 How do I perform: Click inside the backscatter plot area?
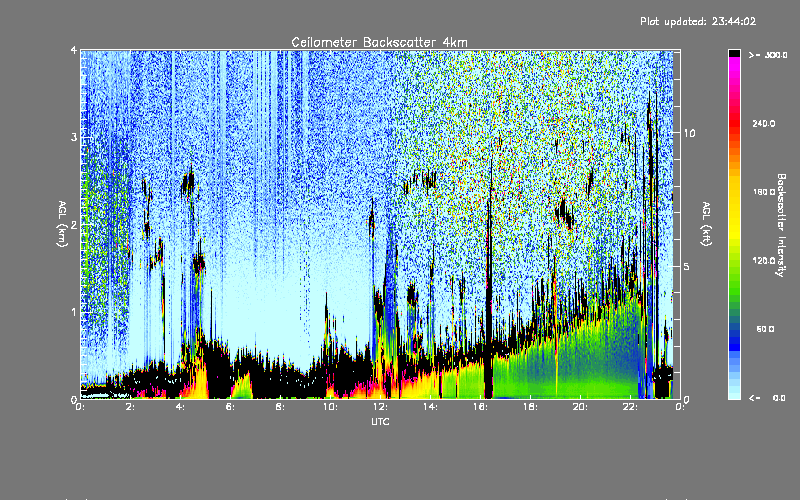click(380, 224)
